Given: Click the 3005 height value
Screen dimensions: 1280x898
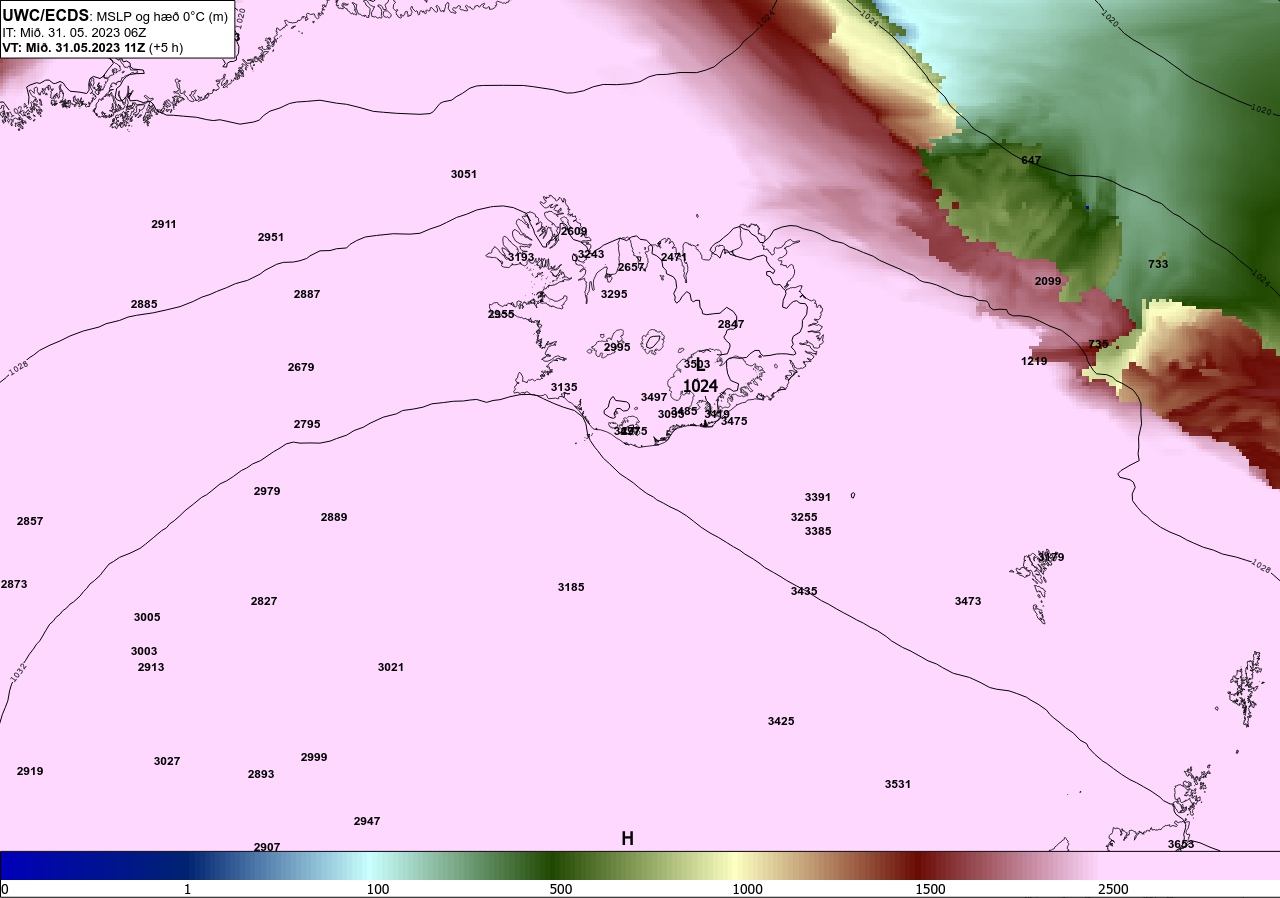Looking at the screenshot, I should 147,617.
